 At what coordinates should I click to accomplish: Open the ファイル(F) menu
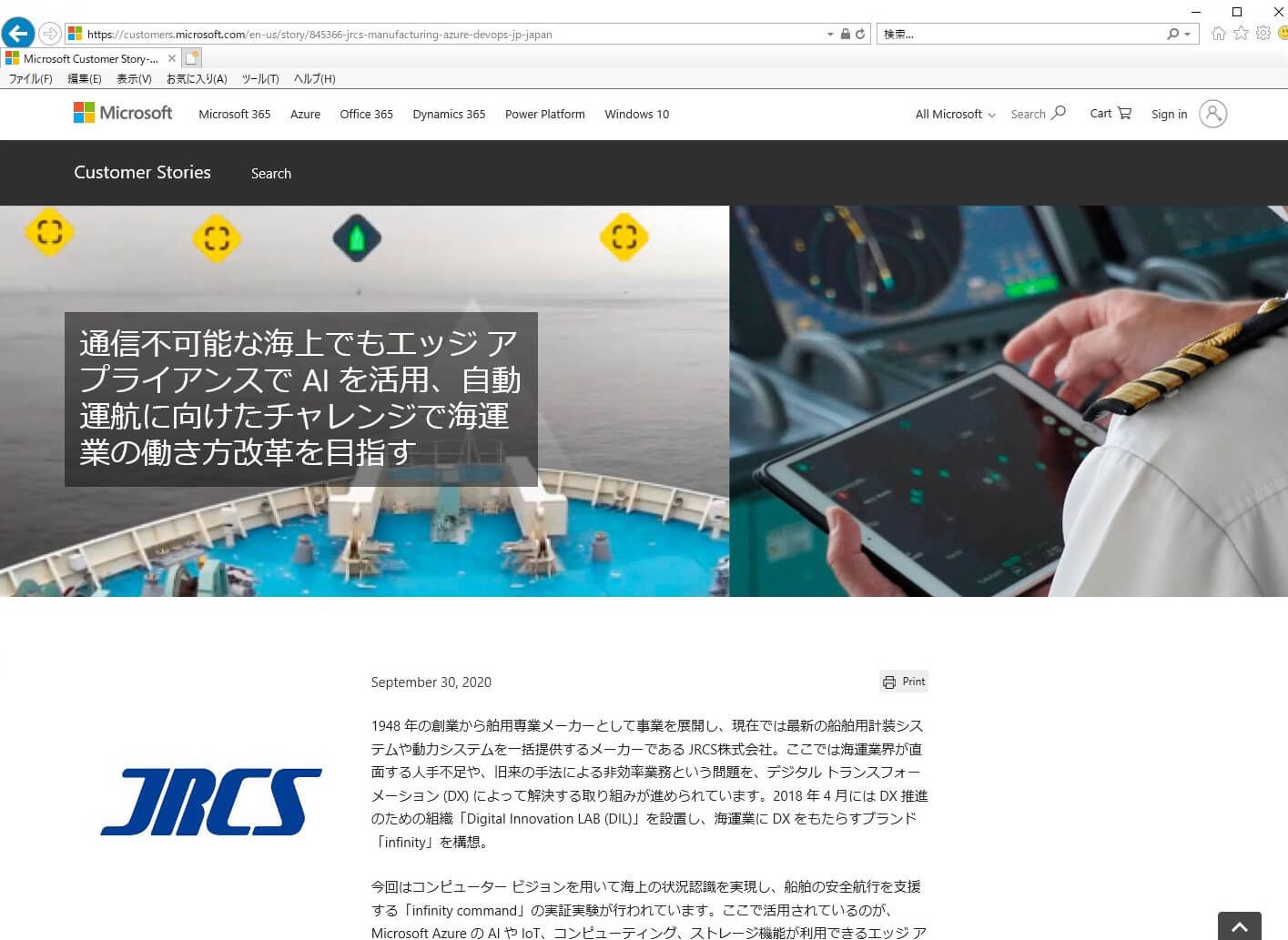(31, 79)
